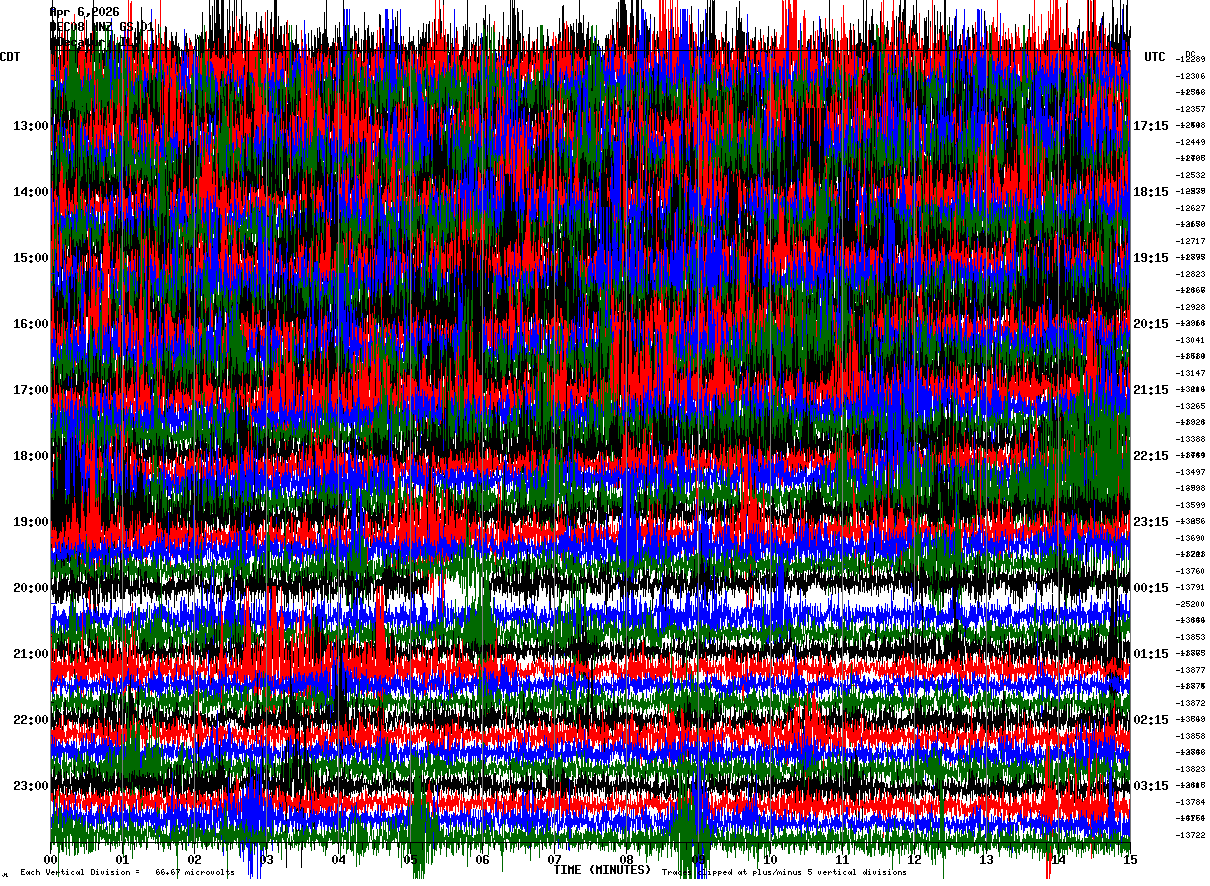Click the 18:00 CDT time label
Viewport: 1210px width, 886px height.
point(30,456)
